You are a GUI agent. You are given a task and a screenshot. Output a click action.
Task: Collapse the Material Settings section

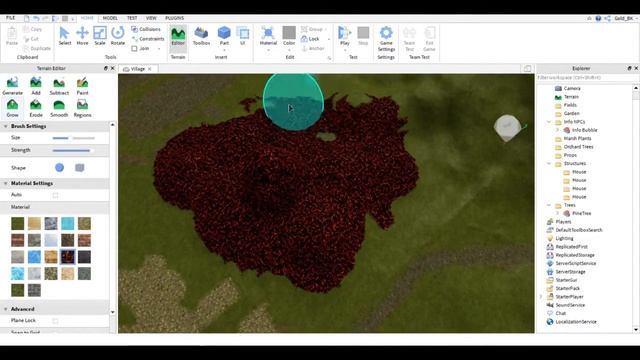coord(6,184)
